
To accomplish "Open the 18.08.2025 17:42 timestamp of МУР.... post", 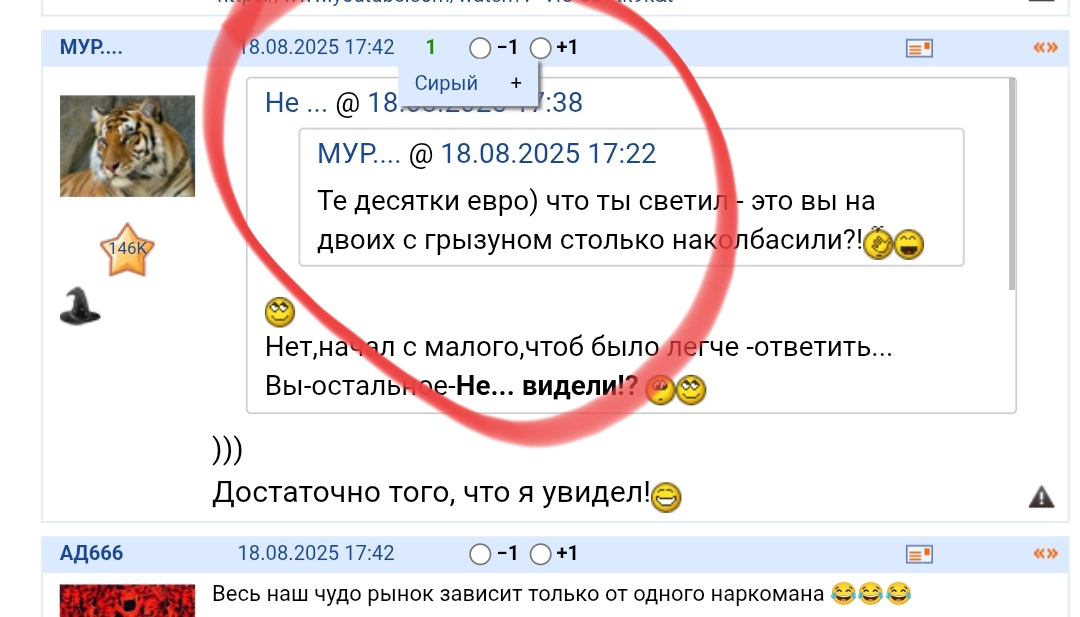I will 316,47.
